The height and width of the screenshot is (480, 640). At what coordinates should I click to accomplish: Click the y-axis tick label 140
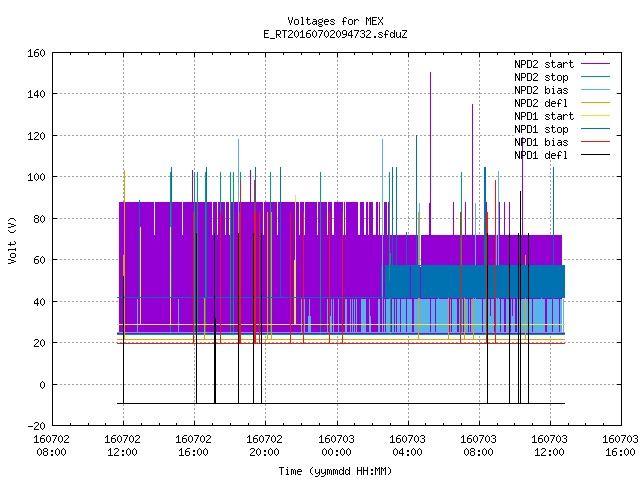click(36, 94)
